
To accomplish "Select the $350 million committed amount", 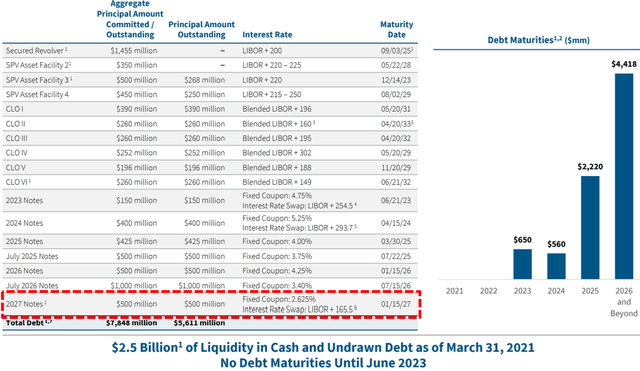I will [136, 65].
